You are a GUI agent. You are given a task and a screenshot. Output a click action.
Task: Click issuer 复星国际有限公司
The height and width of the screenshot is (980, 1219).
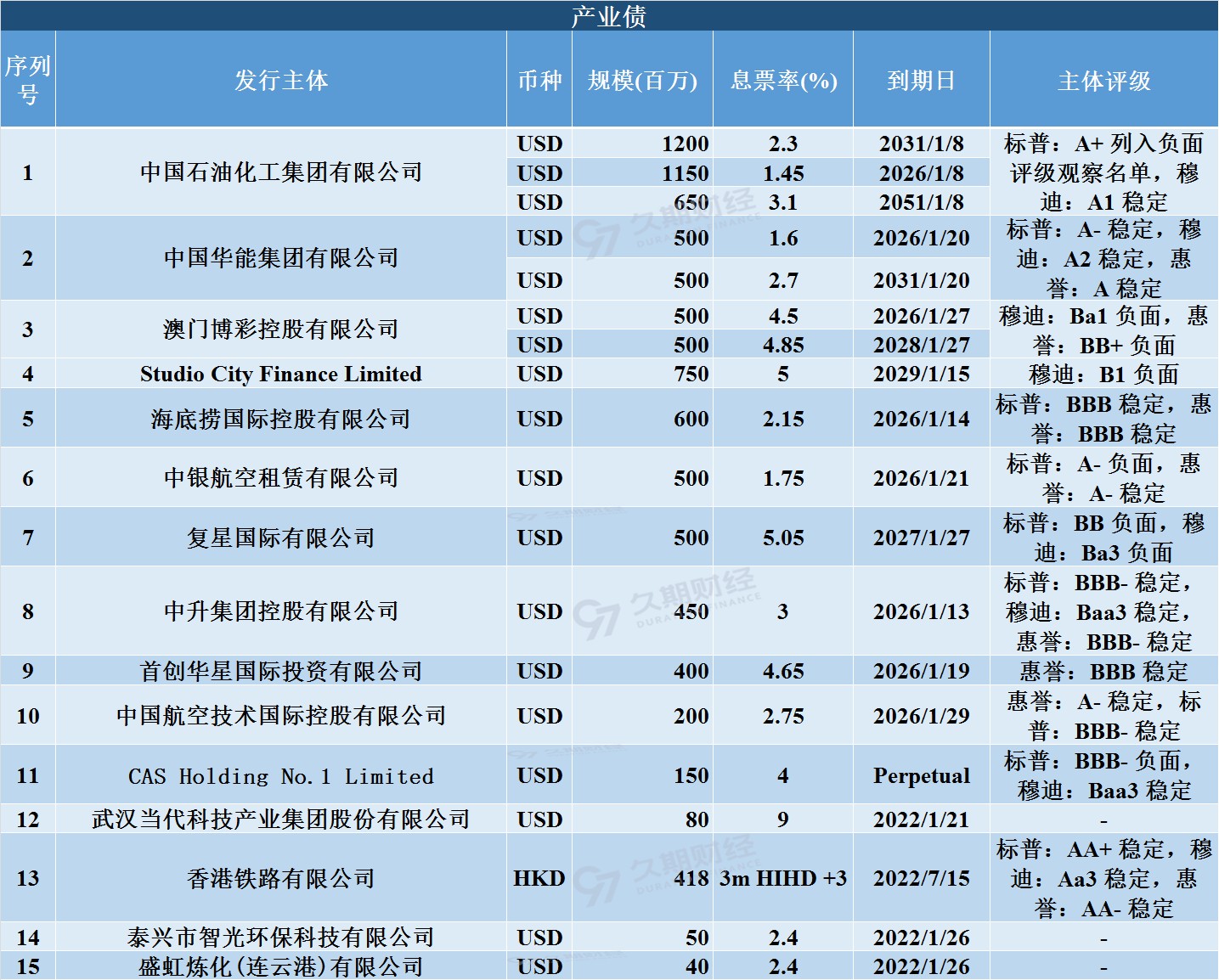click(x=281, y=538)
